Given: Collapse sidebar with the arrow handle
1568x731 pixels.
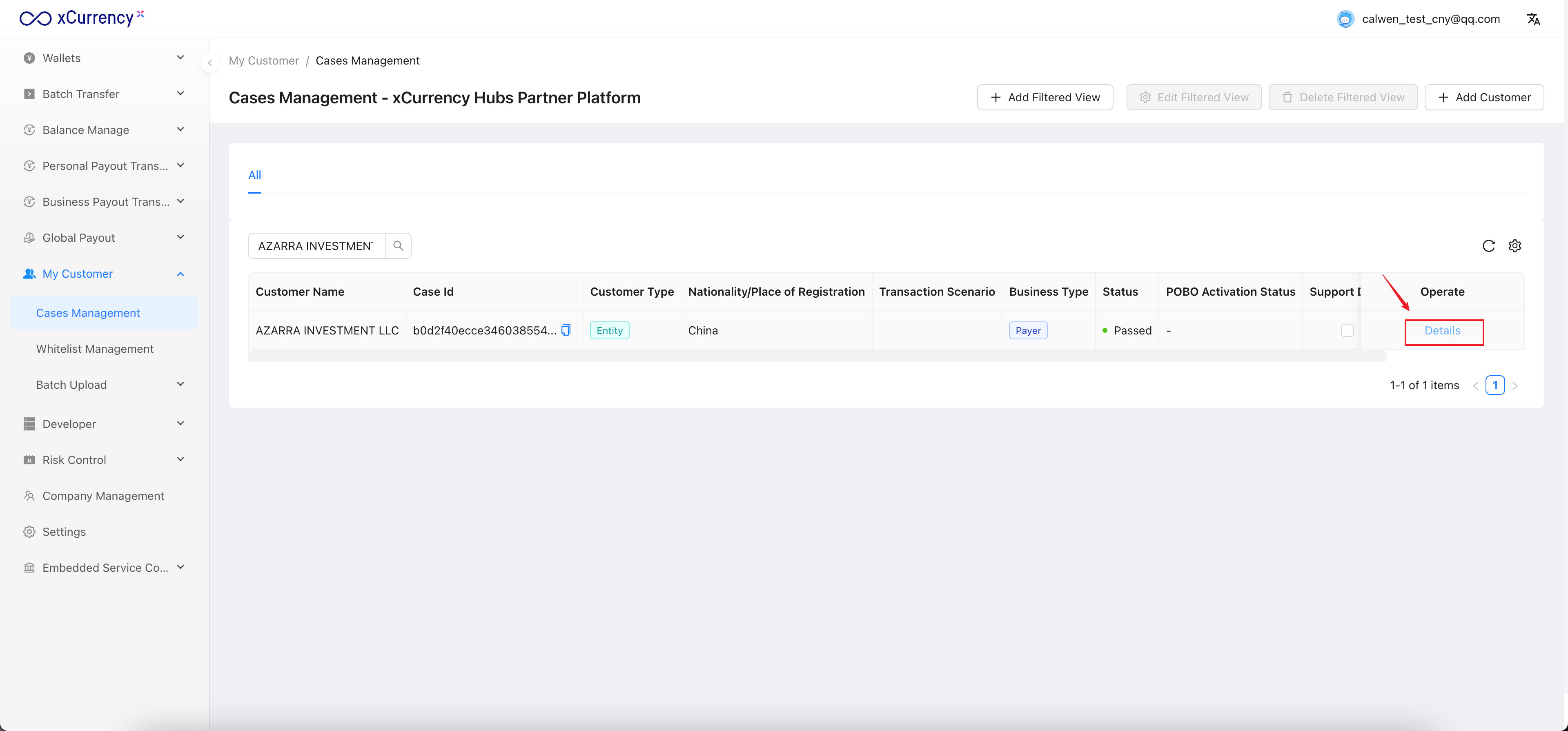Looking at the screenshot, I should coord(209,63).
